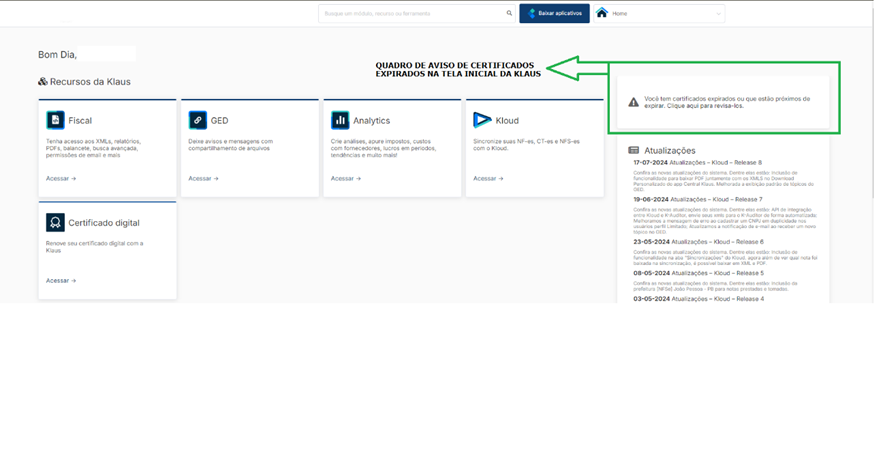Click the warning triangle in certificate notice
Image resolution: width=883 pixels, height=452 pixels.
633,102
